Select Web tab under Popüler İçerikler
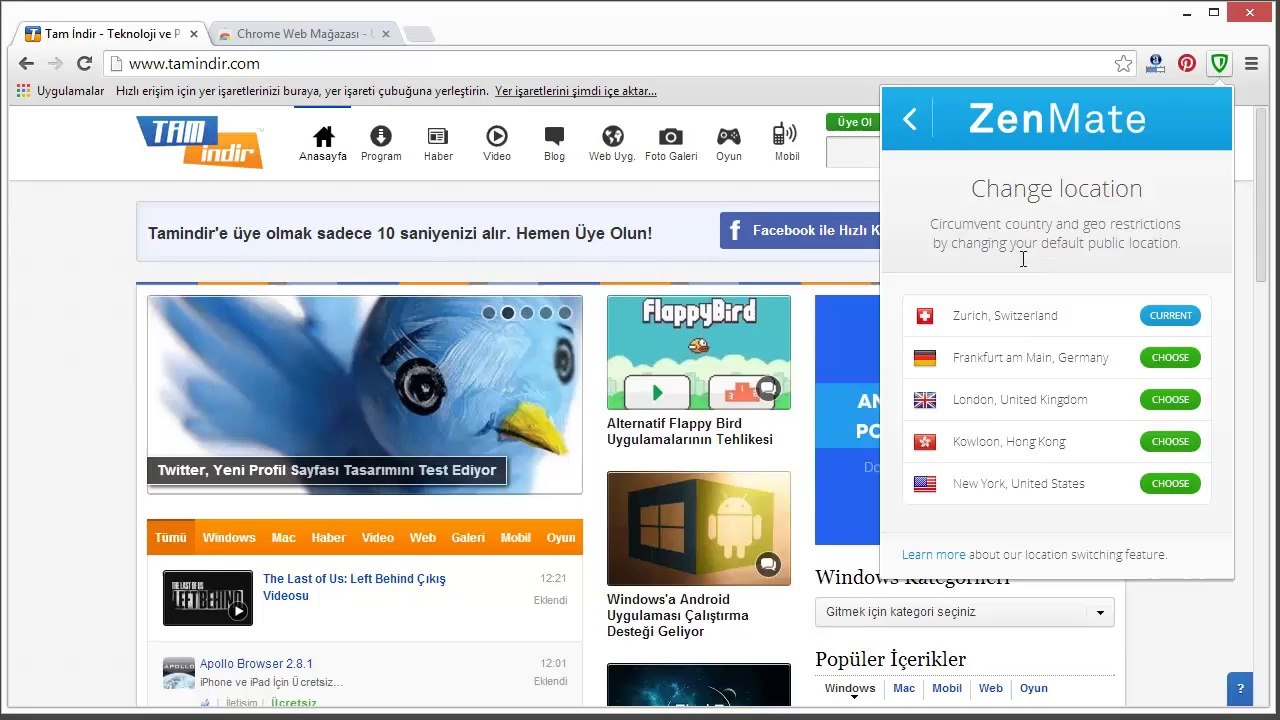 (991, 688)
